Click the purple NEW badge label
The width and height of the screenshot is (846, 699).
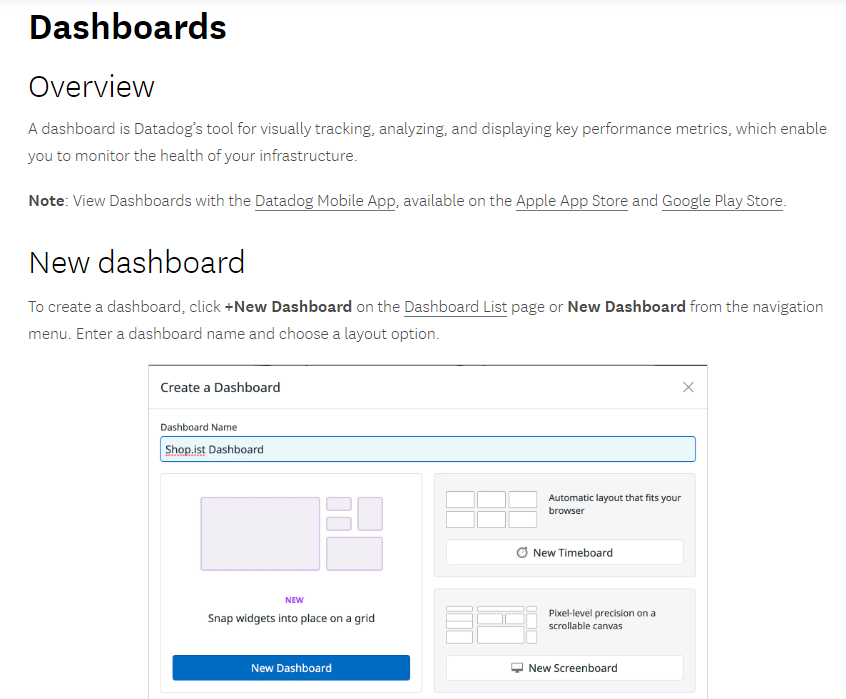pos(295,600)
